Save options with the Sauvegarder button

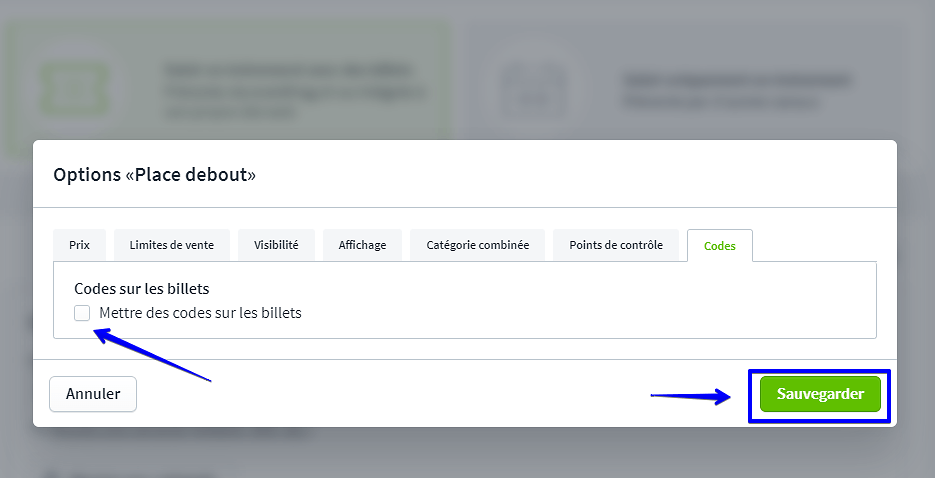click(820, 394)
